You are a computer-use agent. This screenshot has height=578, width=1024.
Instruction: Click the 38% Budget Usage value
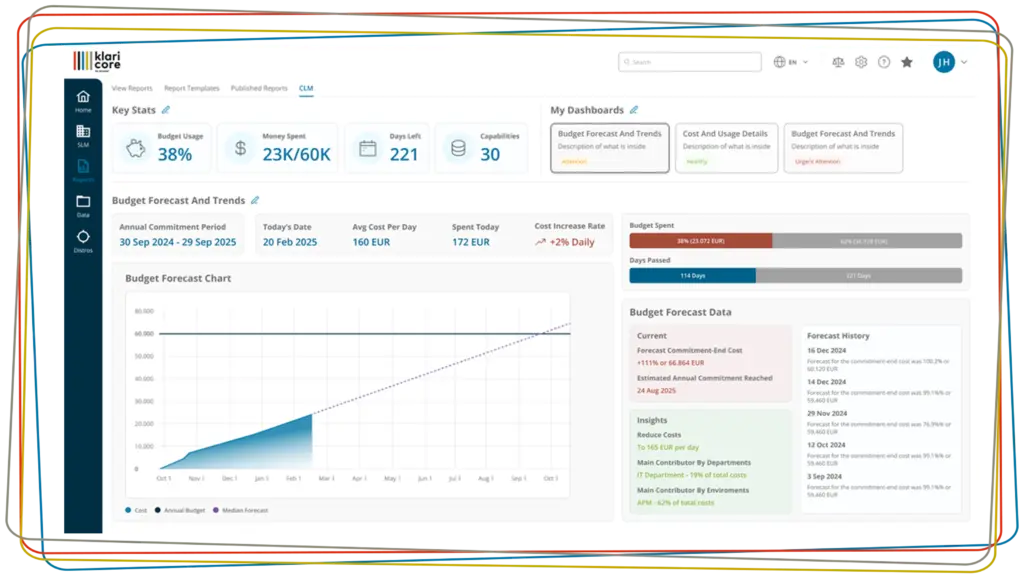175,155
